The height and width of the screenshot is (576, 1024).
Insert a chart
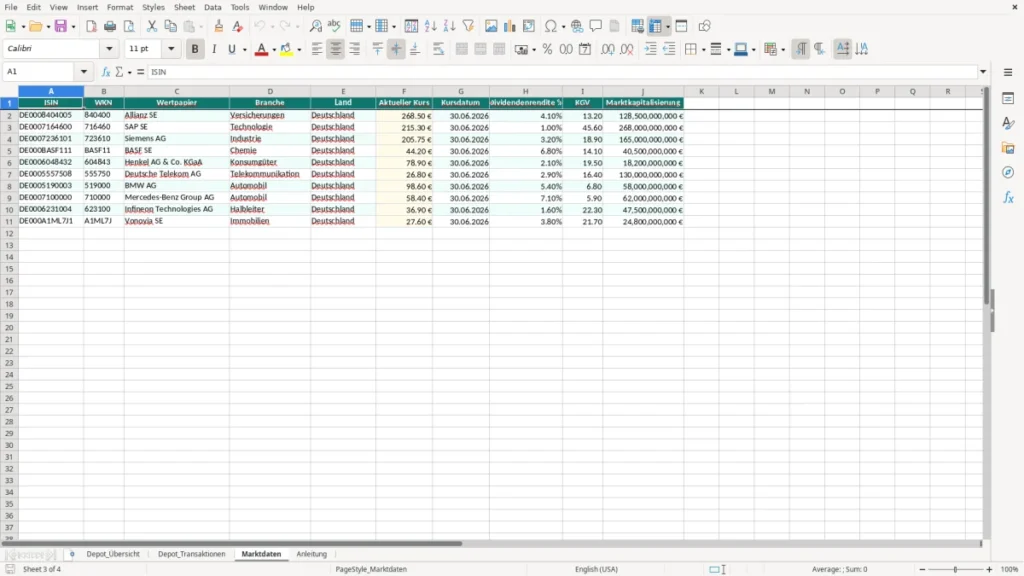point(510,26)
